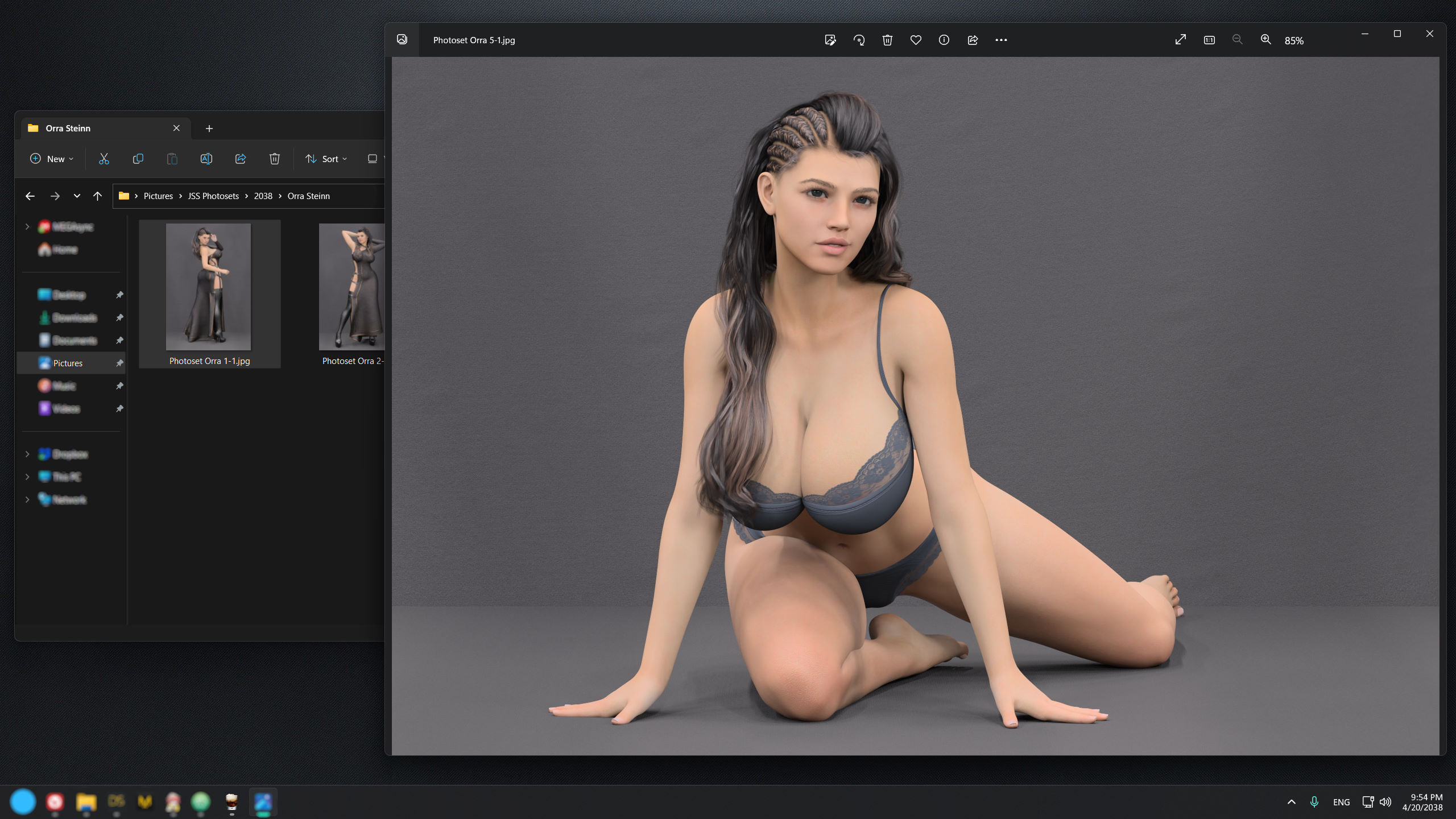Rotate the photo with the rotate icon
Viewport: 1456px width, 819px height.
tap(859, 40)
